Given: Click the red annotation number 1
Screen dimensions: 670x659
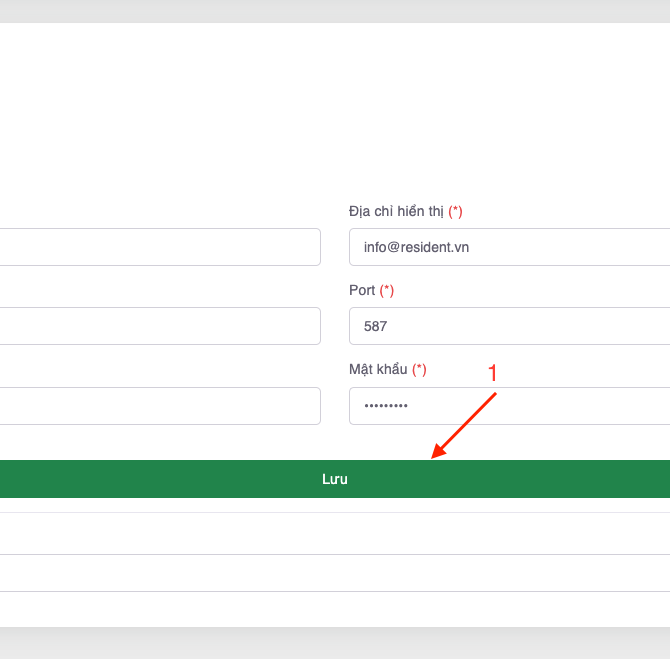Looking at the screenshot, I should tap(492, 373).
